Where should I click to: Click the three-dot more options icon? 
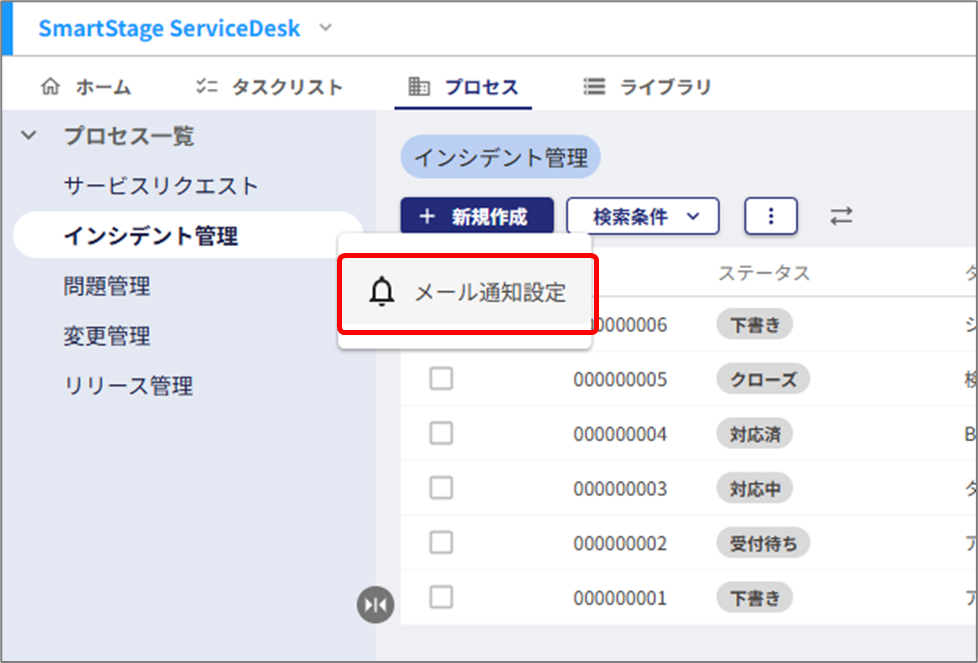pyautogui.click(x=770, y=216)
